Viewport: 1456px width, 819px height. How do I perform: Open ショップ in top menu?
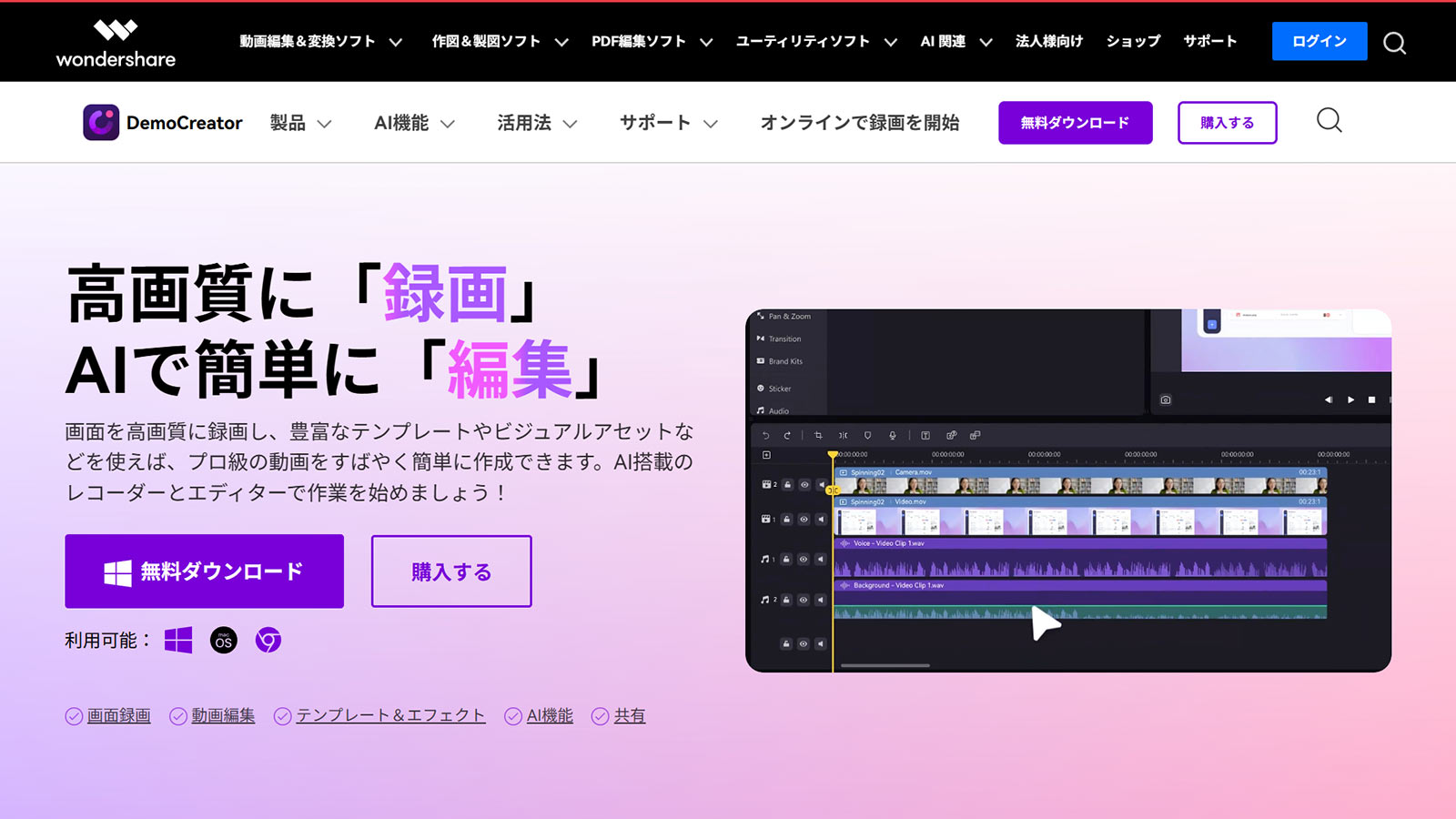(1133, 42)
